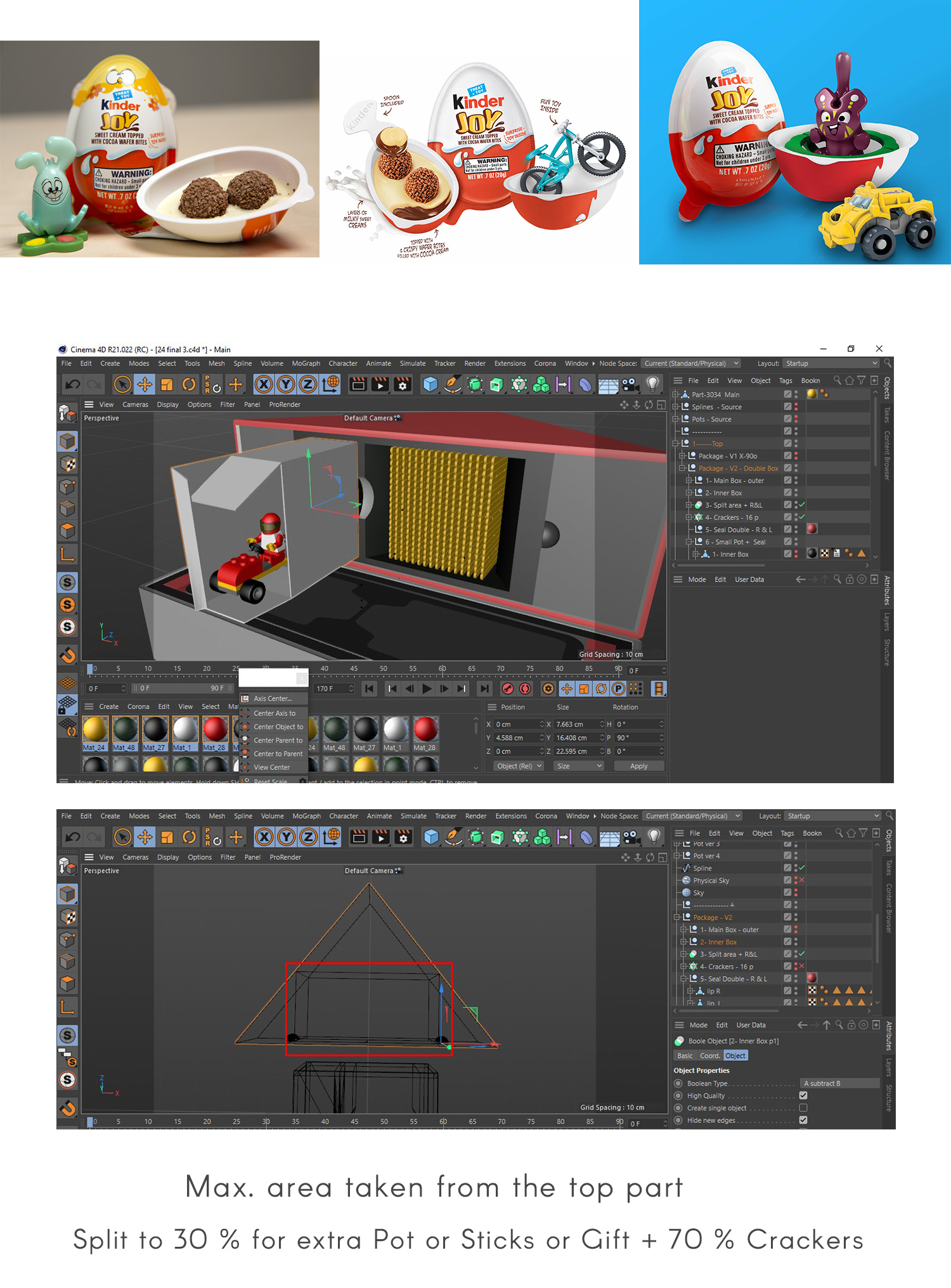Viewport: 951px width, 1288px height.
Task: Toggle Z-axis lock in upper window toolbar
Action: pos(307,384)
